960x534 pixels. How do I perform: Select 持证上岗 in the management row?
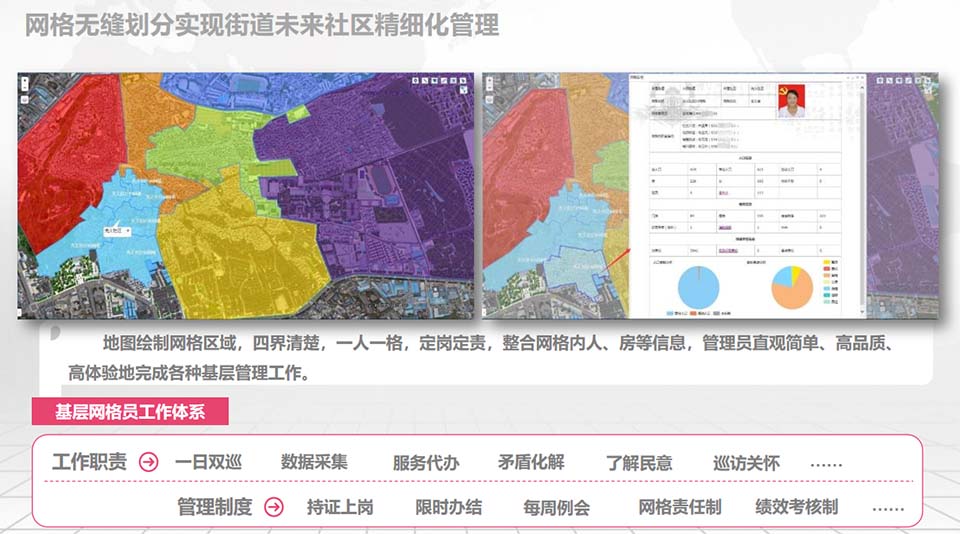pyautogui.click(x=340, y=507)
